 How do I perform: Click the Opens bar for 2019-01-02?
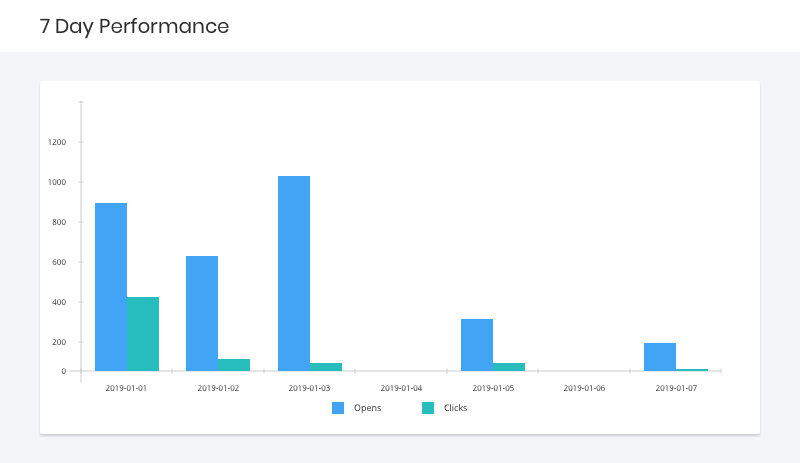[202, 313]
